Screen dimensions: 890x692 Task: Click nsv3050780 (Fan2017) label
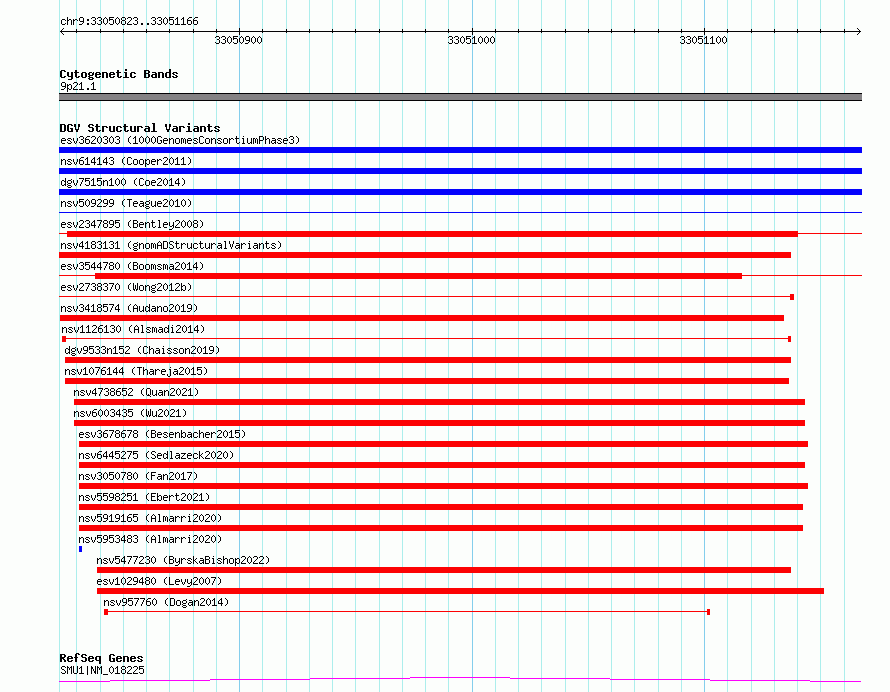pos(138,476)
